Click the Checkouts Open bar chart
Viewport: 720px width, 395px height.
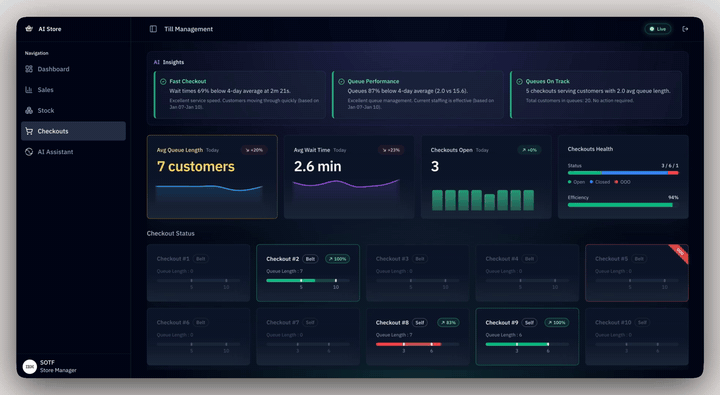tap(483, 200)
